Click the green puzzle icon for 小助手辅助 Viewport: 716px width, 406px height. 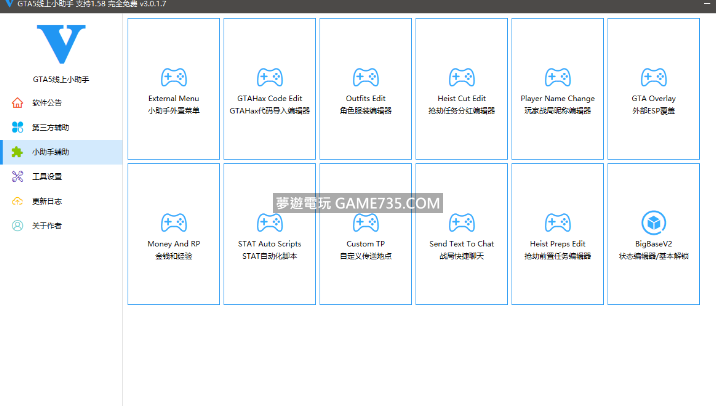click(17, 152)
